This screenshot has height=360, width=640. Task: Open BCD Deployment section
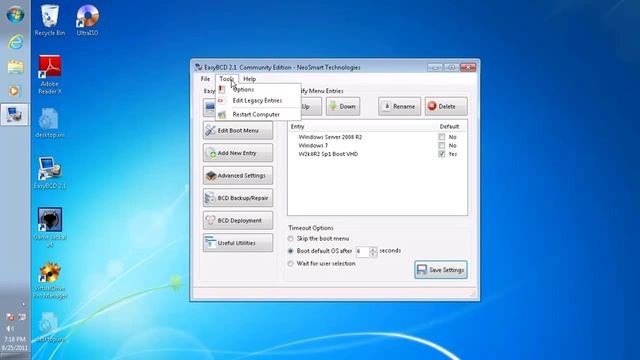pos(238,220)
